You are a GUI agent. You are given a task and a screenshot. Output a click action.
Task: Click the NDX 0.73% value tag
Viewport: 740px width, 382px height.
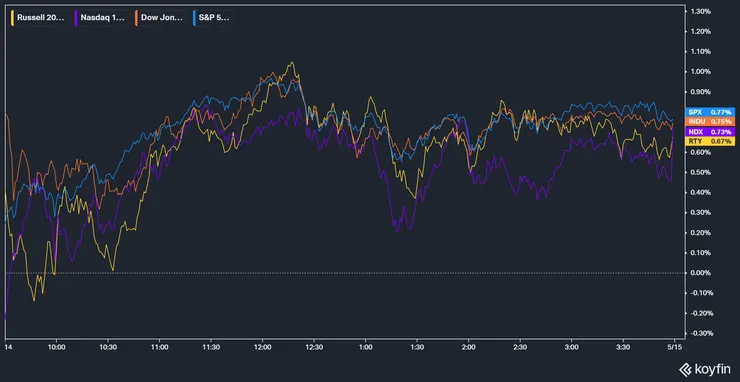click(709, 132)
